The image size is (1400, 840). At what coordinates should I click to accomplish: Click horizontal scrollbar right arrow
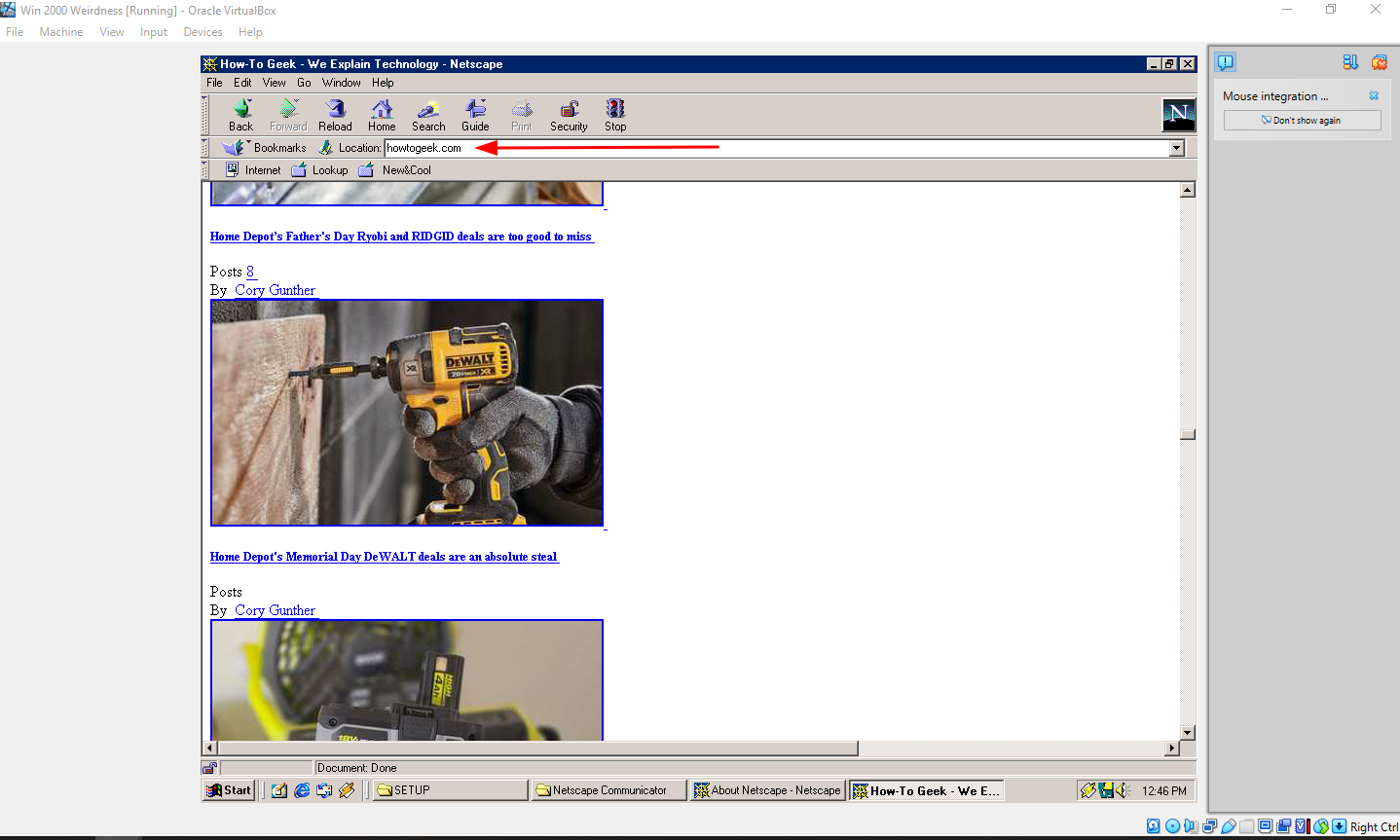pos(1172,749)
